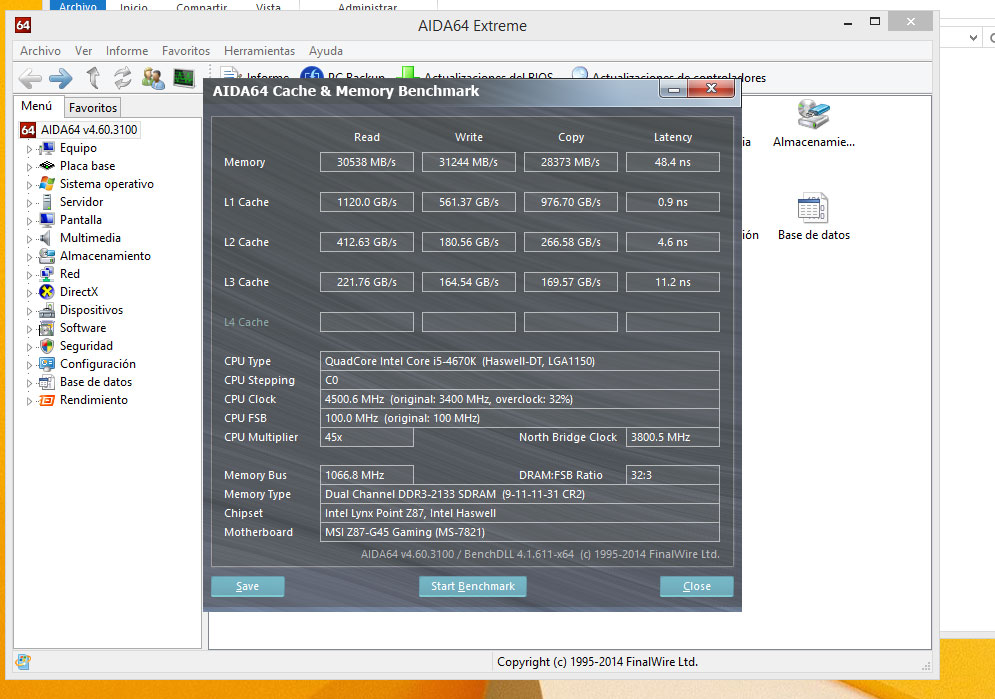Switch to the Favoritos tab
Viewport: 995px width, 699px height.
(93, 107)
